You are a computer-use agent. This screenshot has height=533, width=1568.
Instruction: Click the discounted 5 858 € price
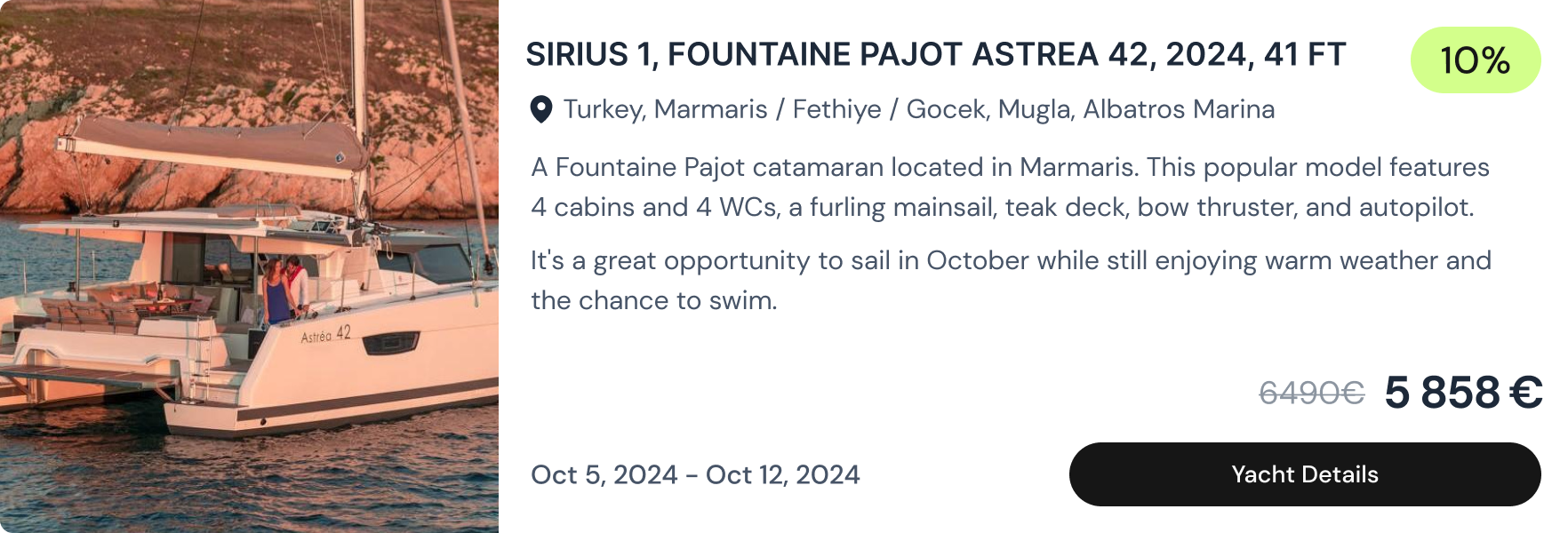pos(1463,393)
